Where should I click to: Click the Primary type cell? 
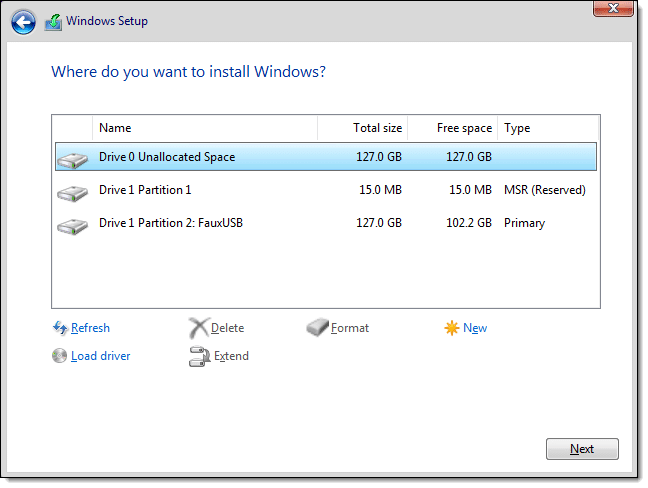(x=524, y=224)
